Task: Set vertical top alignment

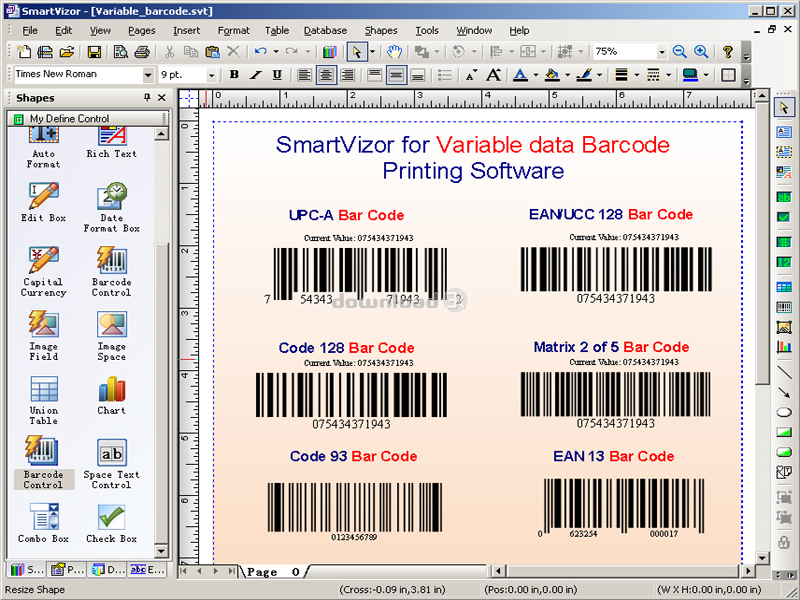Action: [x=374, y=76]
